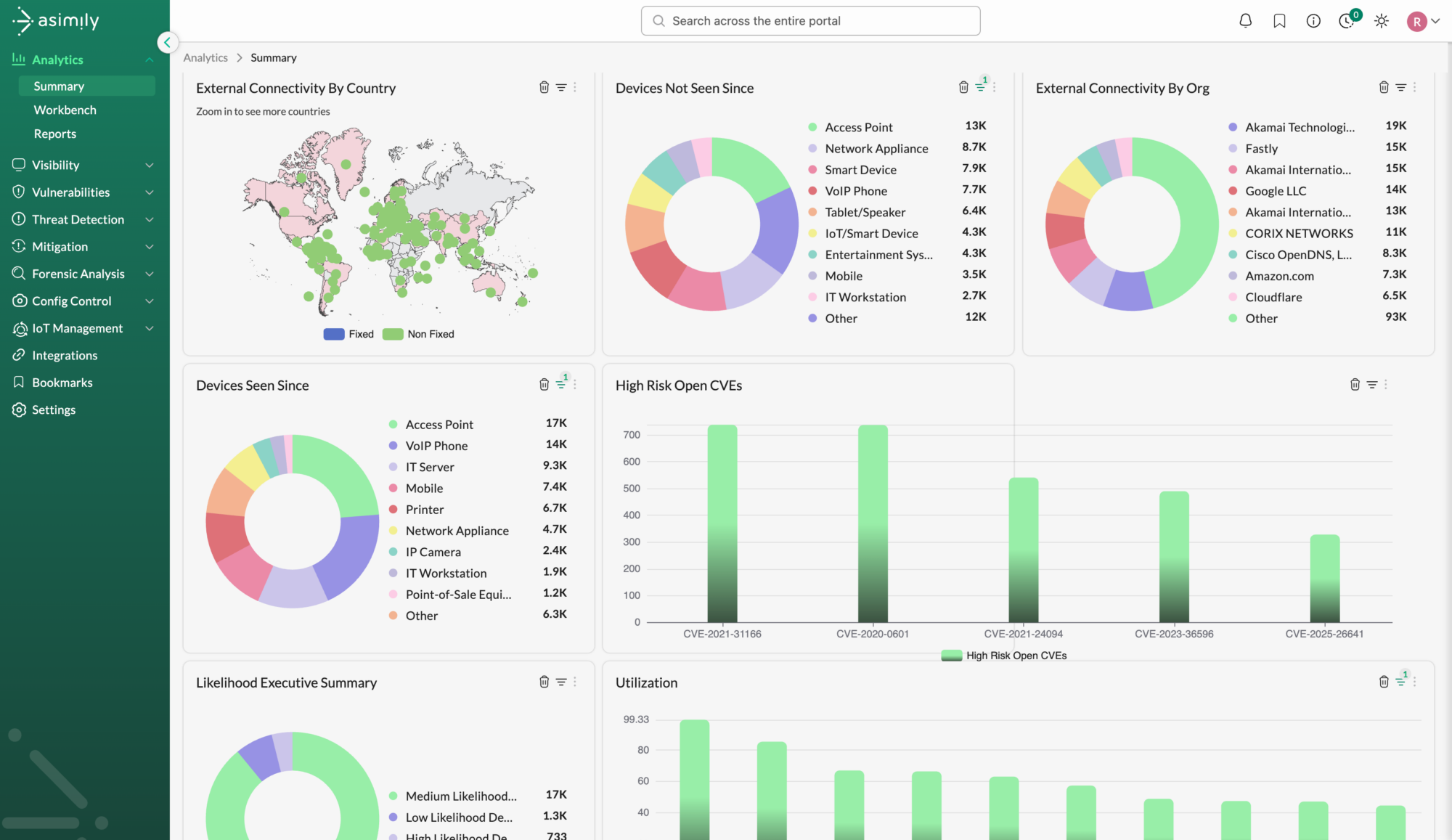
Task: Filter External Connectivity By Org widget
Action: point(1401,87)
